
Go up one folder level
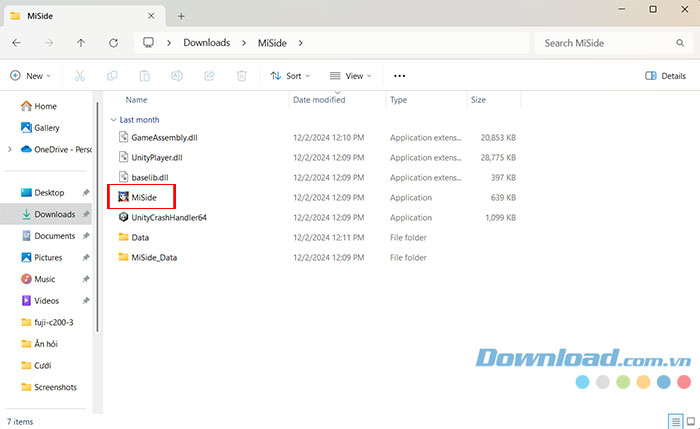pyautogui.click(x=81, y=43)
